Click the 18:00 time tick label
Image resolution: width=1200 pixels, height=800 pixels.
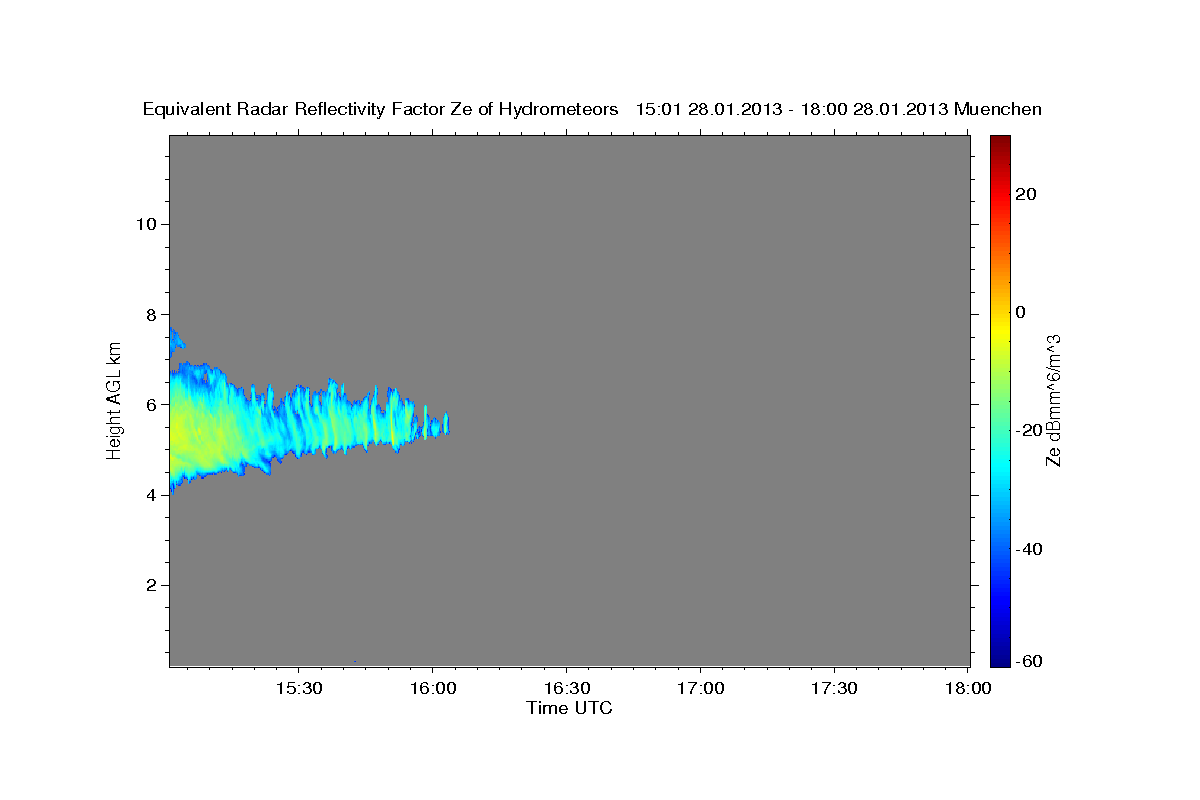click(x=968, y=689)
